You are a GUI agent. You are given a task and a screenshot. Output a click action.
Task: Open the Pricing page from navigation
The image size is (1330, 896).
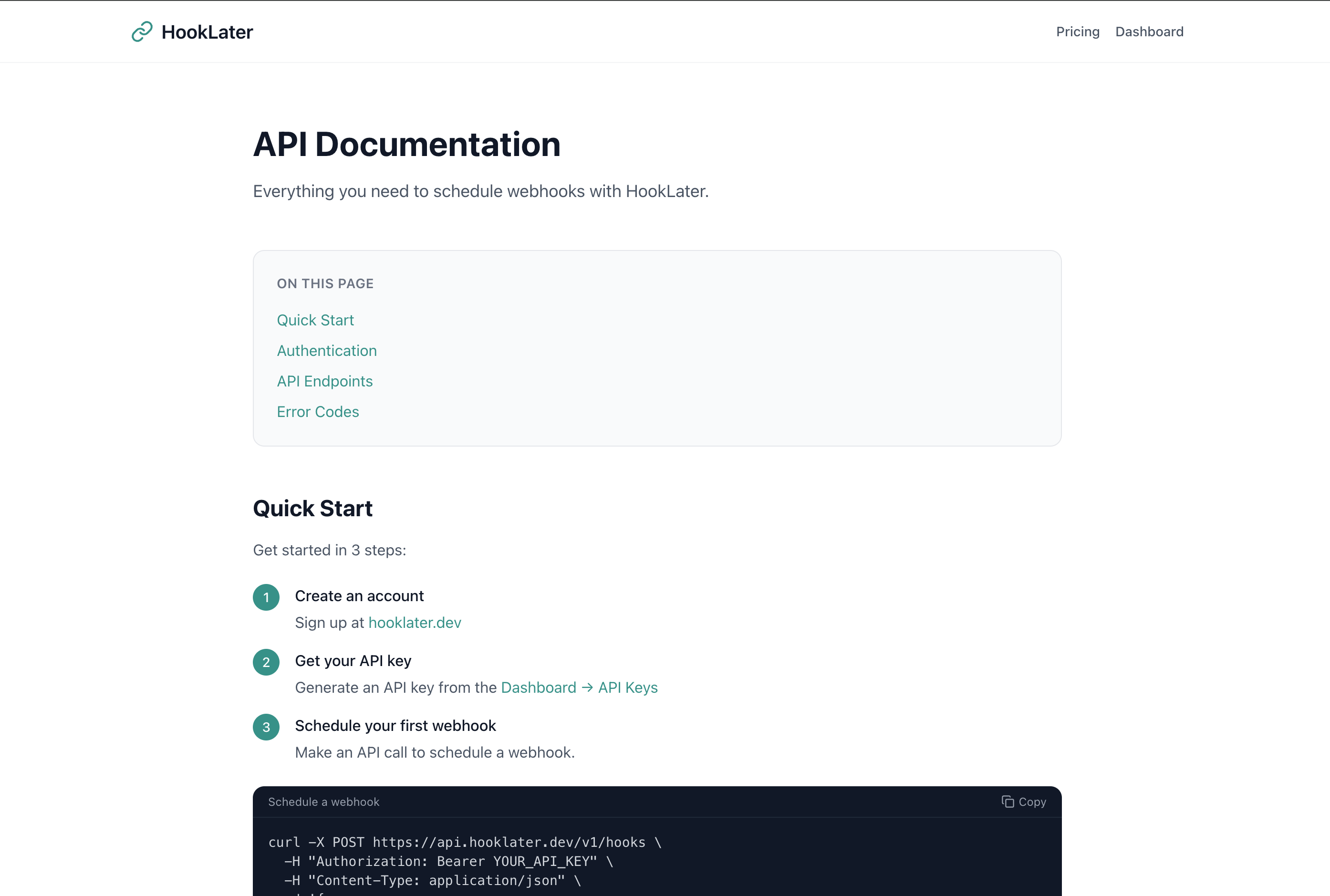[1078, 32]
